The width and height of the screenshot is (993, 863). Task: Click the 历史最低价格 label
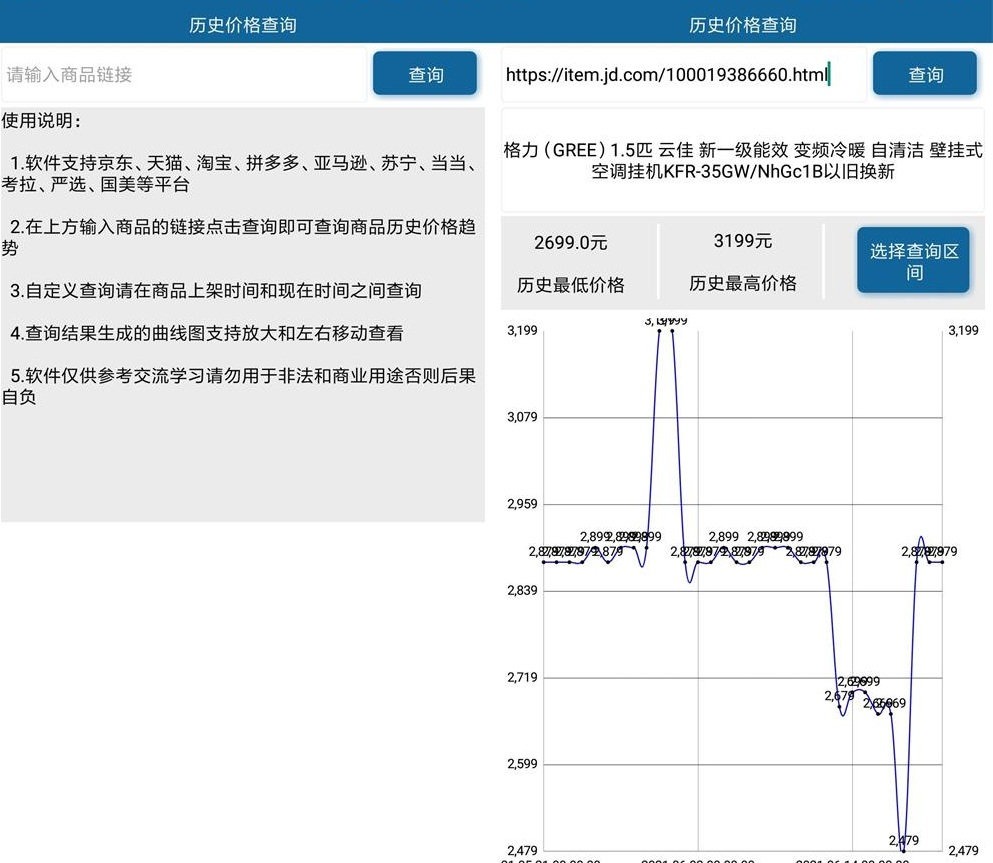571,285
